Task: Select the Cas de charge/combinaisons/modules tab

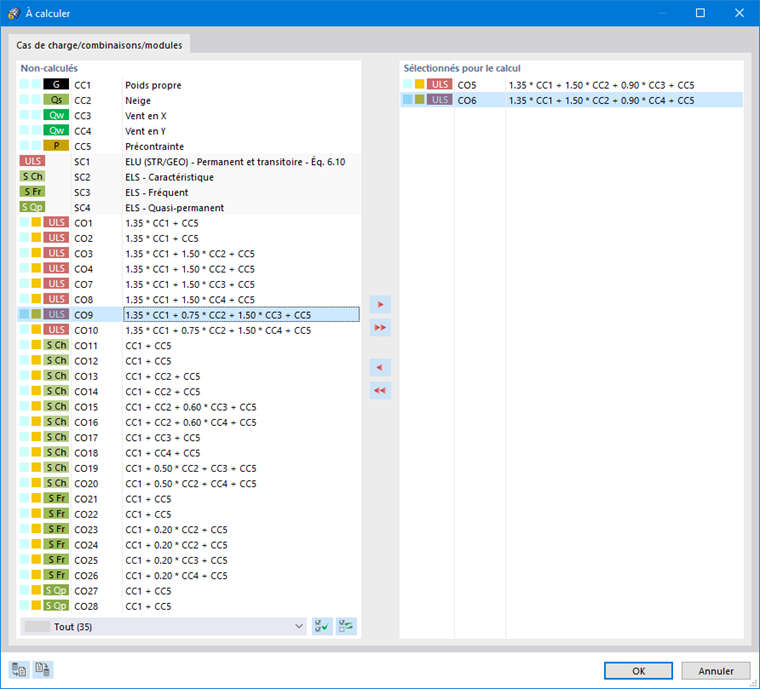Action: (x=99, y=45)
